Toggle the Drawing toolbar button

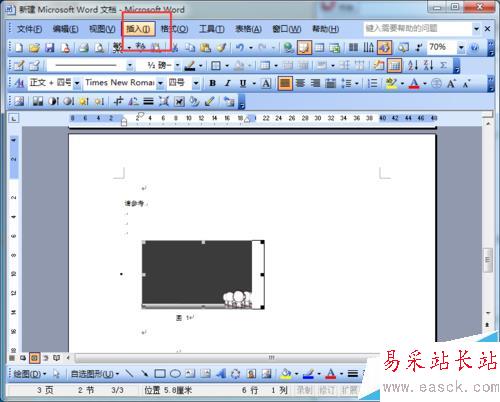point(384,48)
